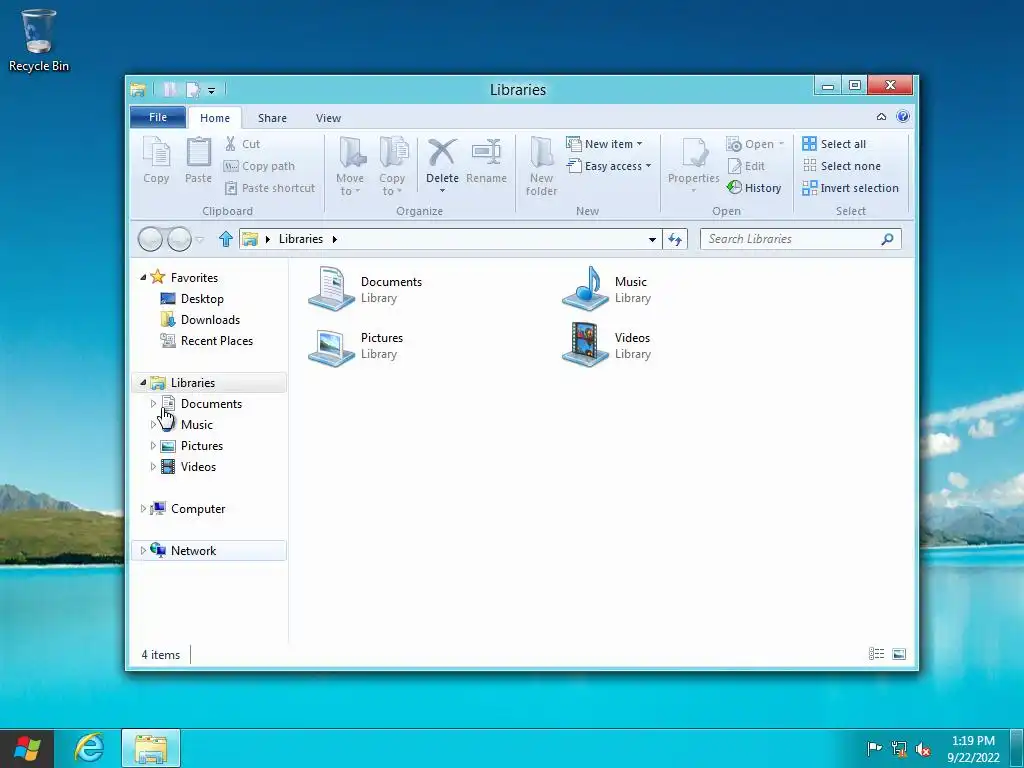Open the Videos library icon
Screen dimensions: 1024x768
click(x=585, y=345)
